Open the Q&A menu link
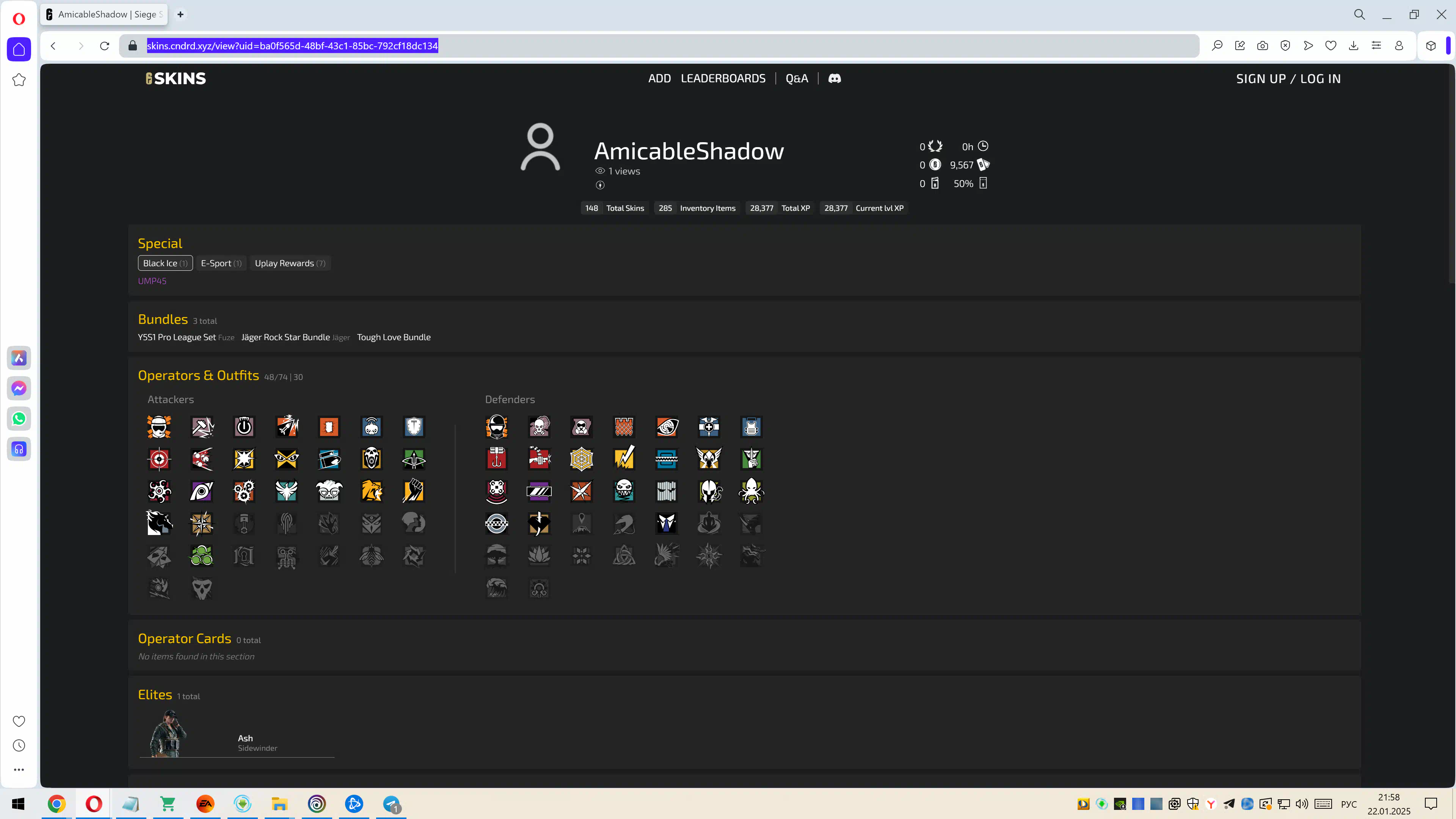The image size is (1456, 819). (796, 78)
